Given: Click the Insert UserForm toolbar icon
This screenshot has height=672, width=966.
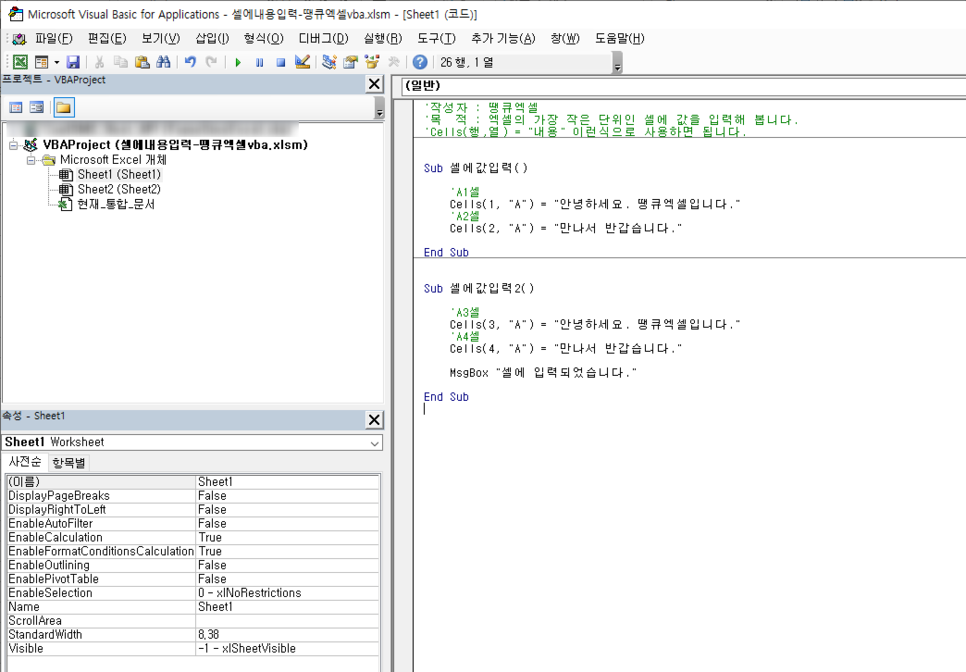Looking at the screenshot, I should [x=41, y=62].
